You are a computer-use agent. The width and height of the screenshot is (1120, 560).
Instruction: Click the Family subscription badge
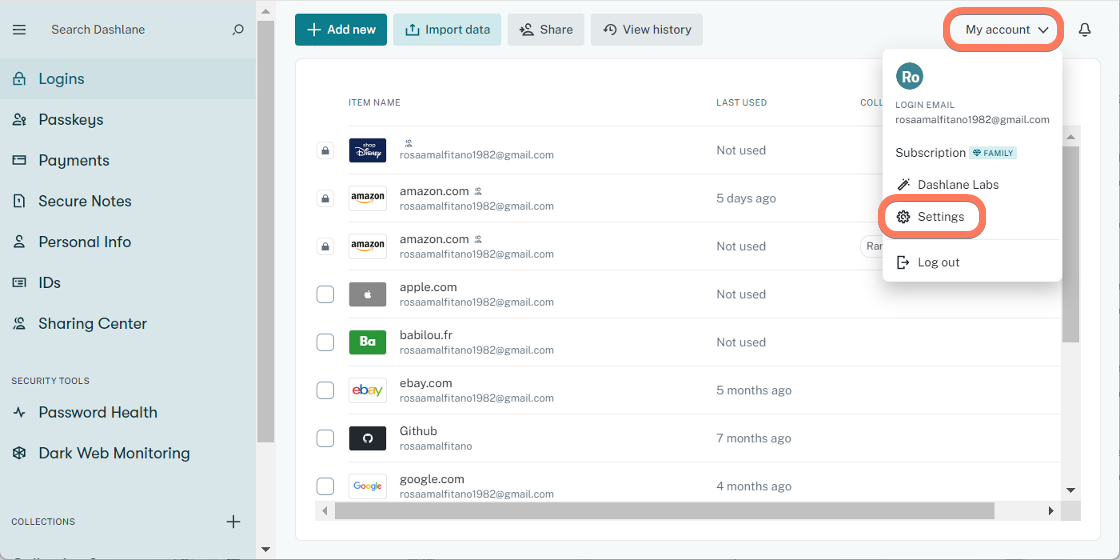993,153
